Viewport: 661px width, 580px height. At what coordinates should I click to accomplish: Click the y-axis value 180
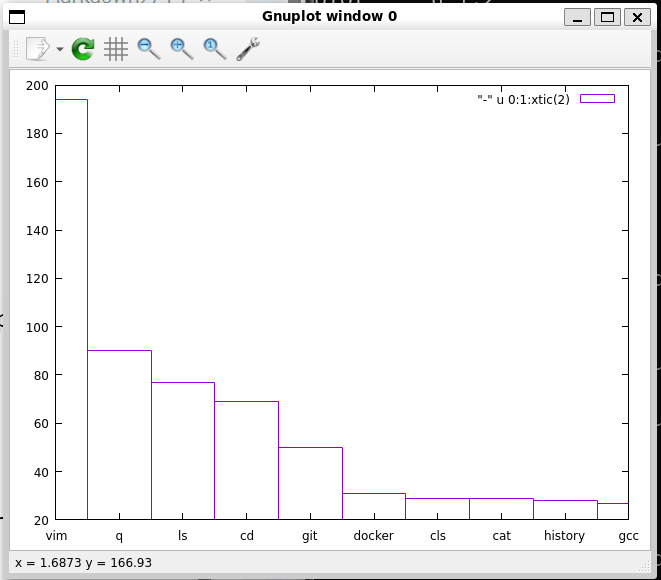(x=37, y=134)
